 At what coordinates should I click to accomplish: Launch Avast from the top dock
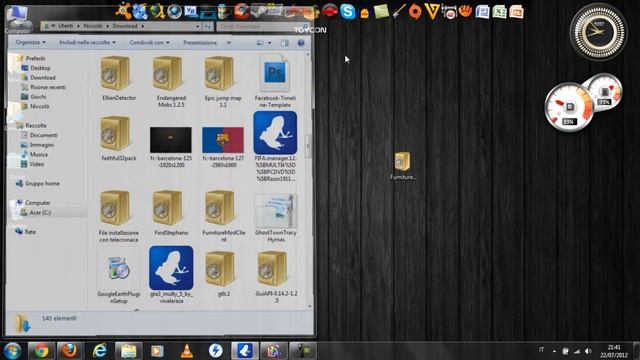(x=123, y=11)
